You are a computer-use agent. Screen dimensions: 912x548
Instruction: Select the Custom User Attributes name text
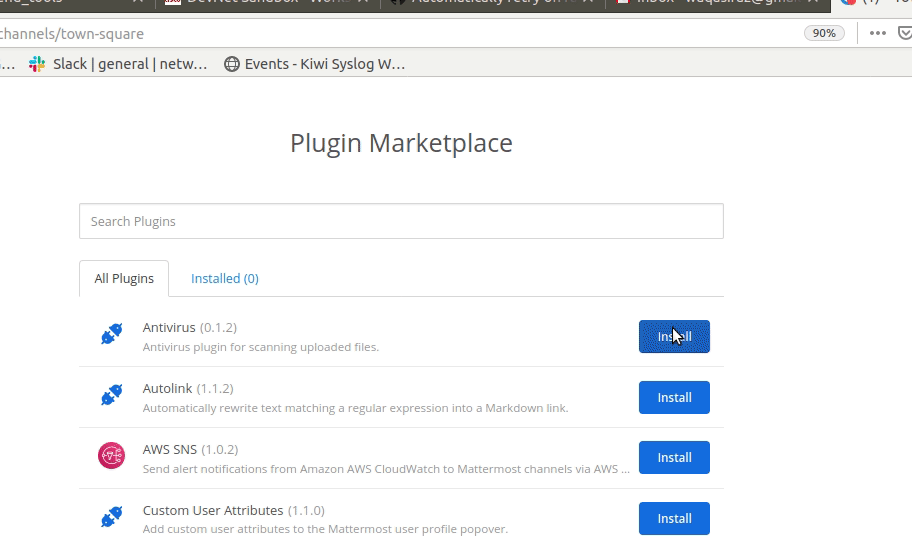click(213, 510)
